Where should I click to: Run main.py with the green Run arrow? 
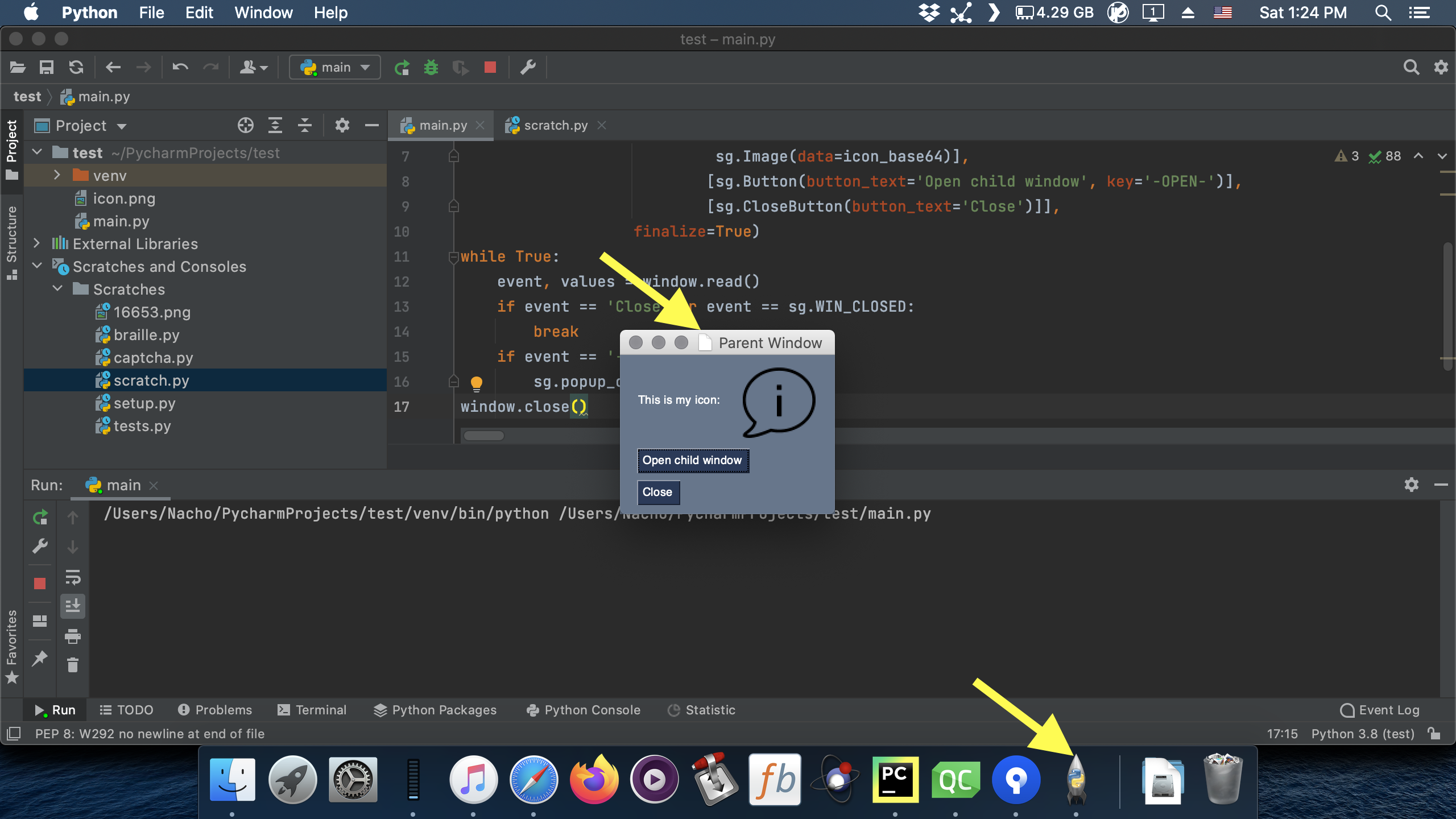click(x=402, y=67)
